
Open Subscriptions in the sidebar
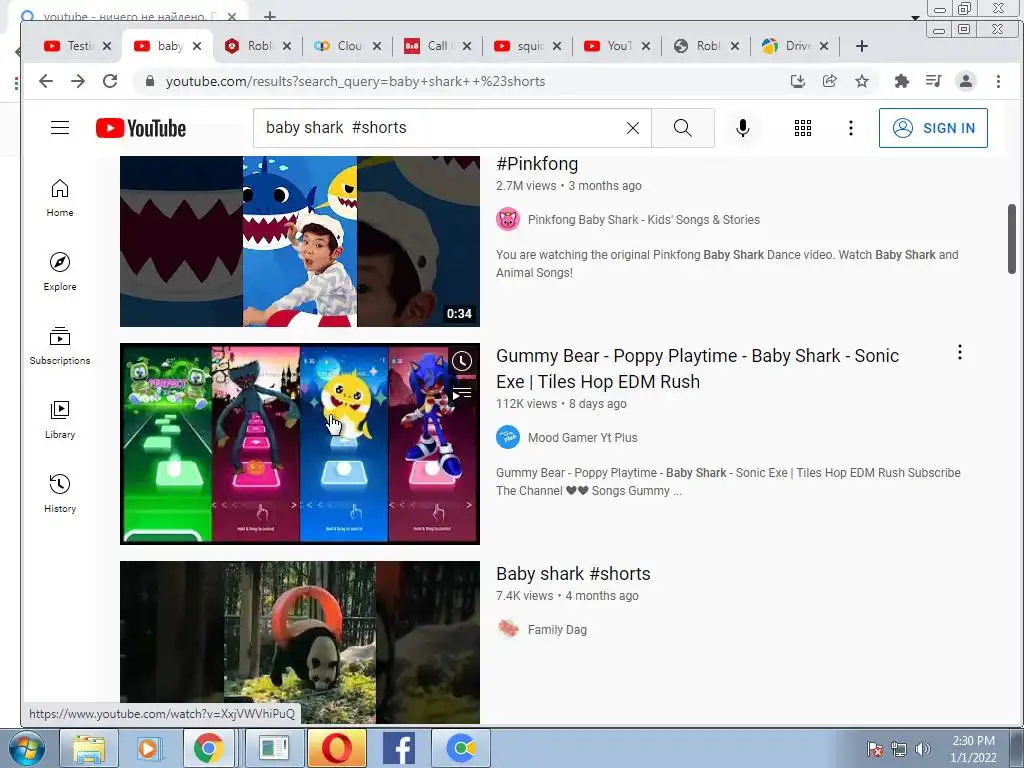pyautogui.click(x=59, y=345)
